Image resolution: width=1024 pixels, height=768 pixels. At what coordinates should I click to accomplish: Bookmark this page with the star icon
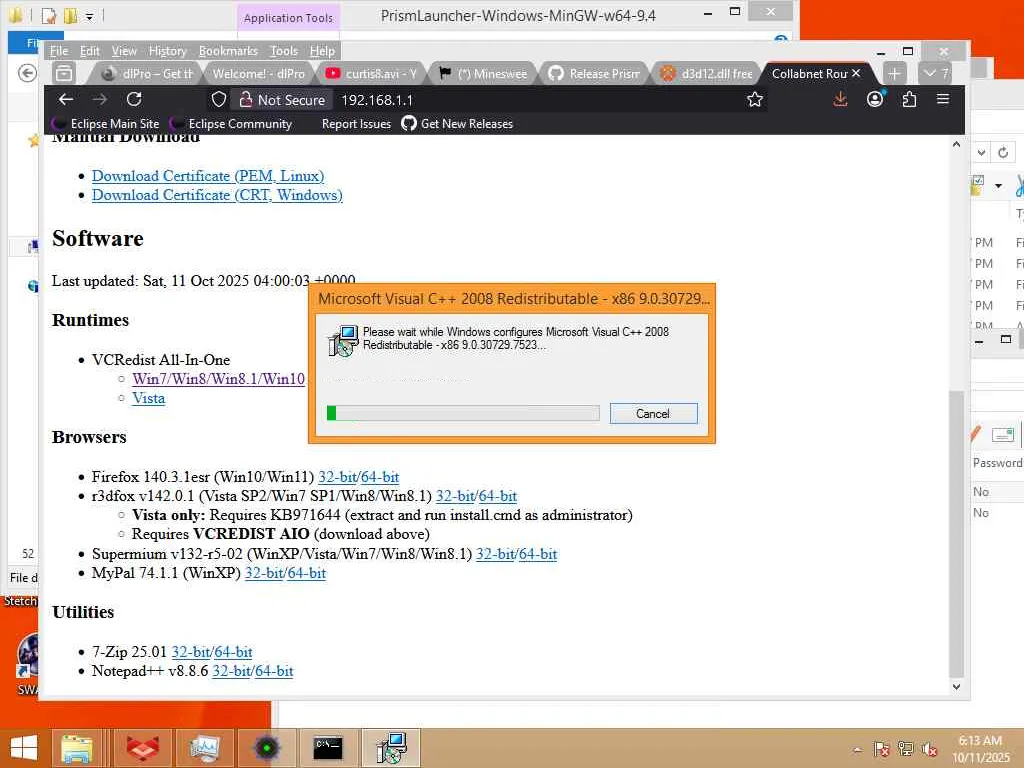point(755,99)
